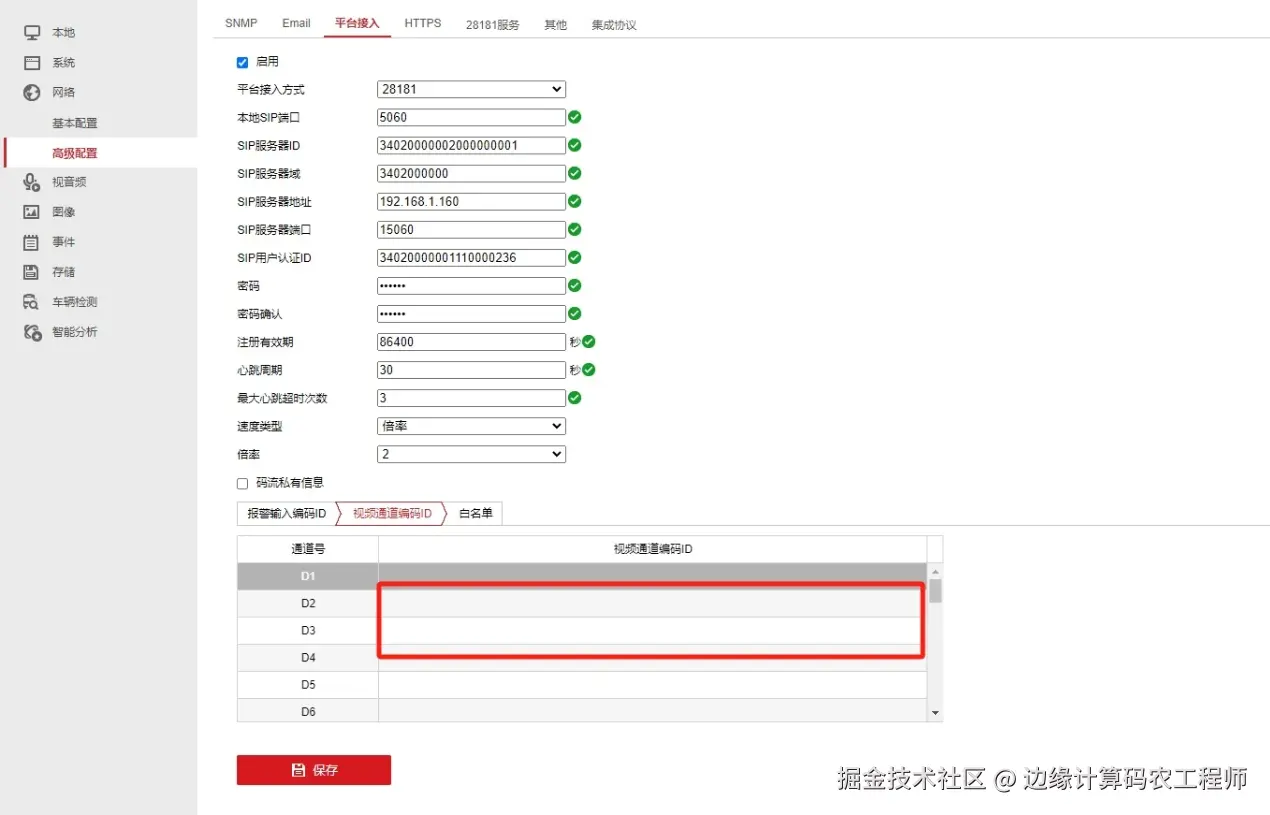This screenshot has height=815, width=1270.
Task: Click the 本地SIP端口 input field
Action: 471,117
